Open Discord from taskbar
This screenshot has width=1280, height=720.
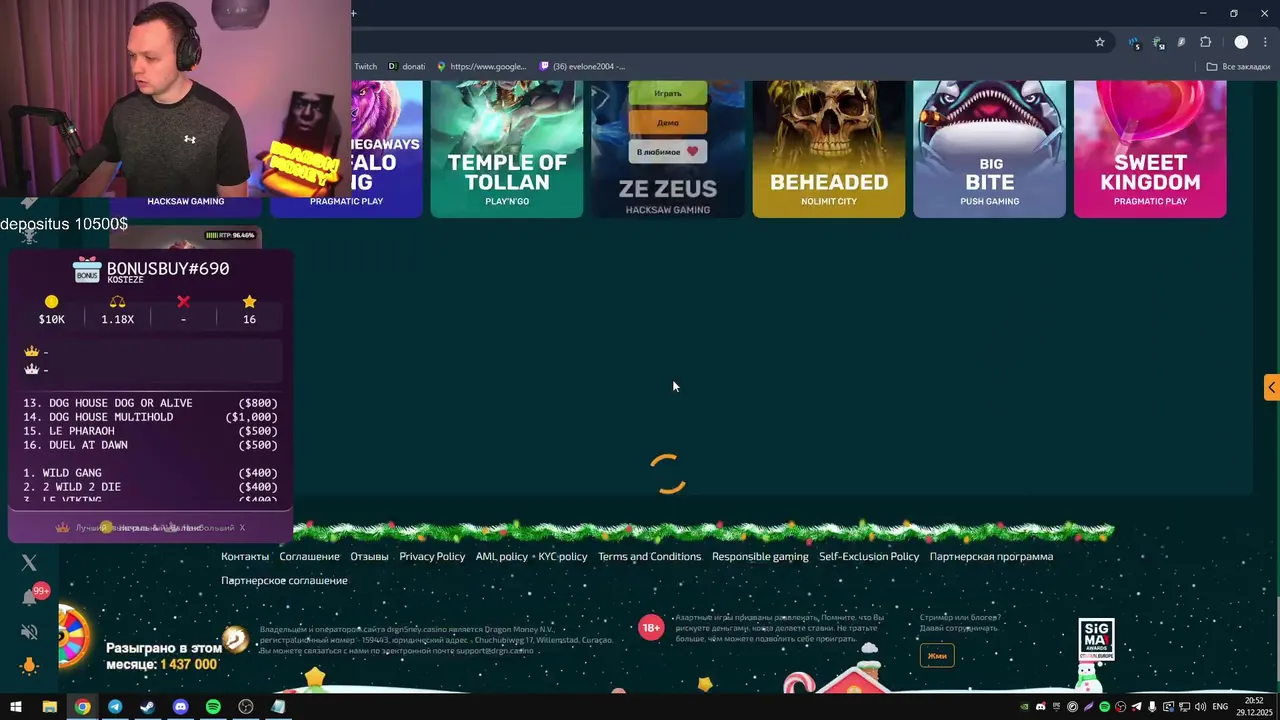point(180,707)
